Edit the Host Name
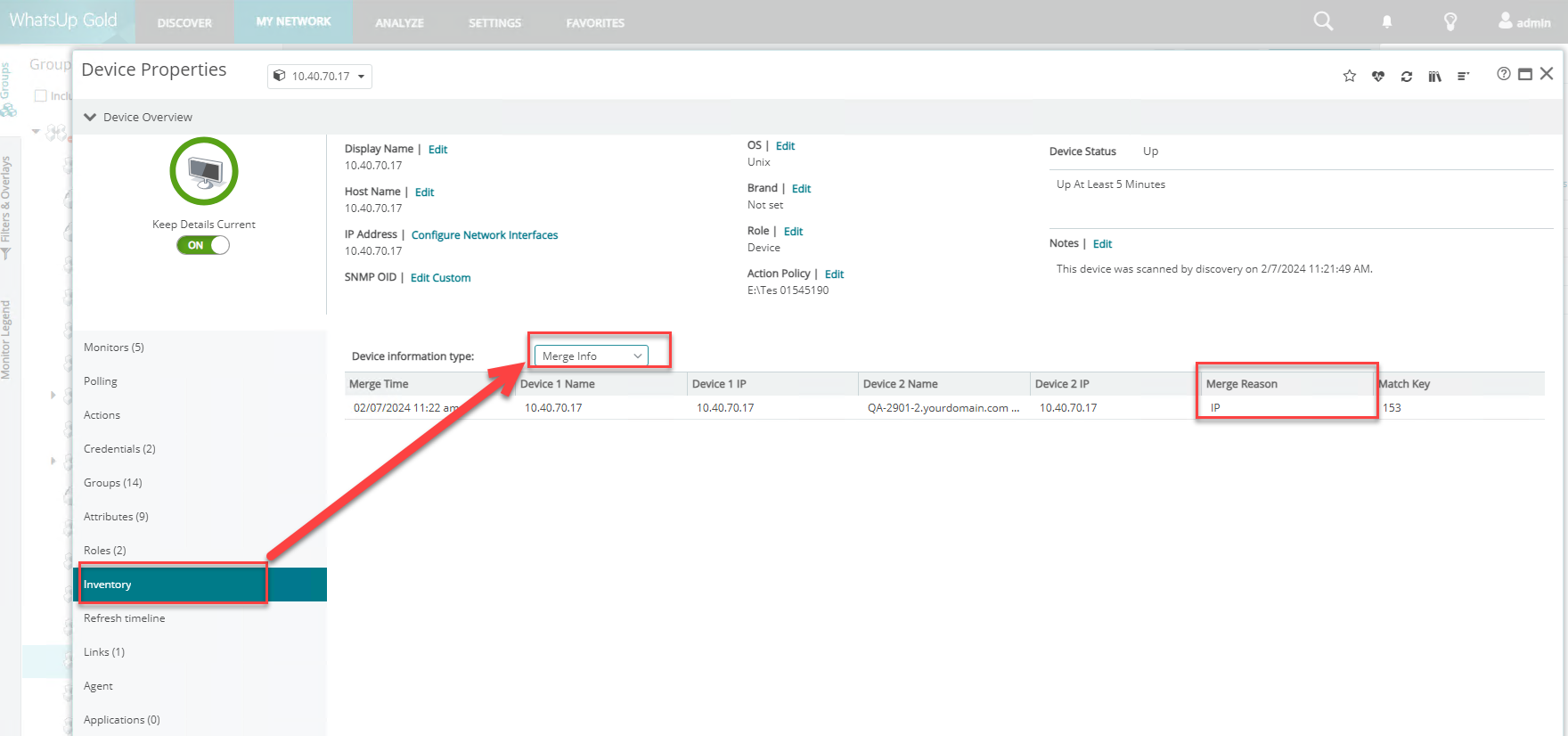The height and width of the screenshot is (736, 1568). [x=425, y=192]
